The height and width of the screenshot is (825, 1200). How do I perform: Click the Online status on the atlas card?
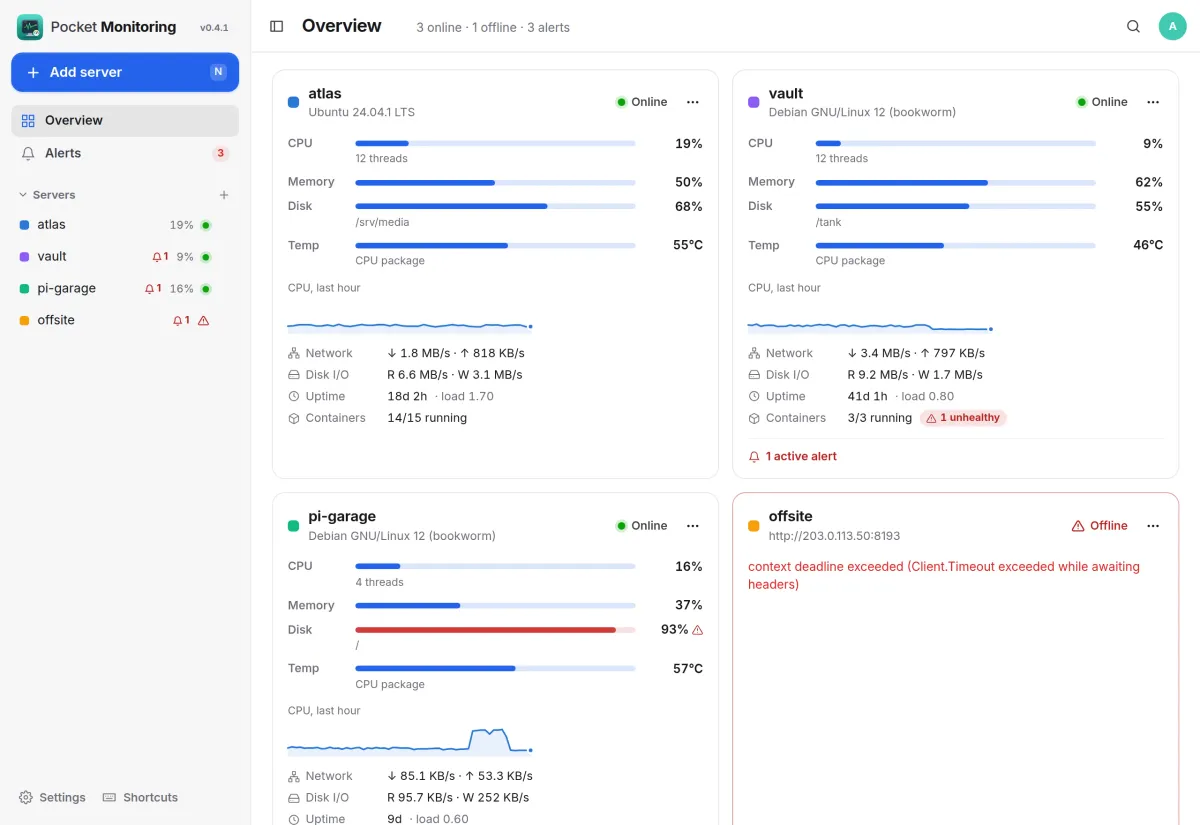coord(641,102)
